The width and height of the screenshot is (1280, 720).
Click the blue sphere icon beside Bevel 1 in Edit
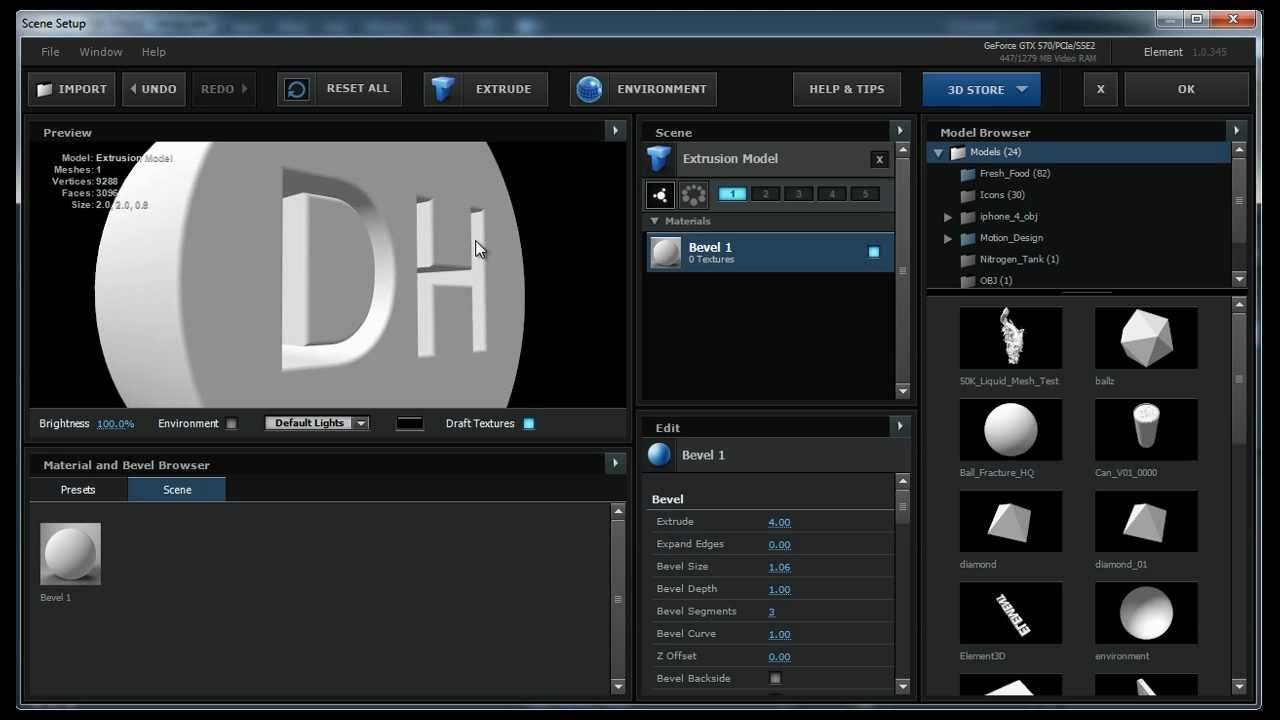(659, 455)
